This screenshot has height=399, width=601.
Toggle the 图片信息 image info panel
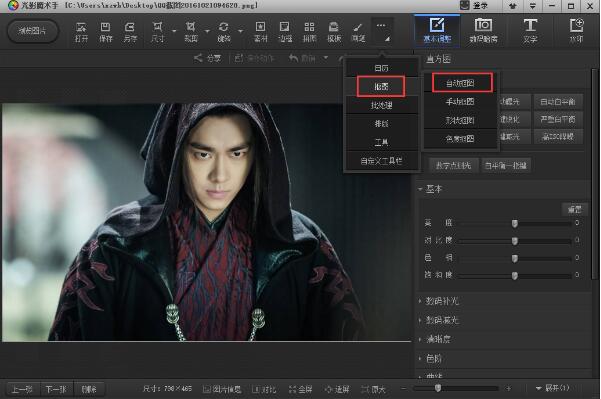(222, 389)
